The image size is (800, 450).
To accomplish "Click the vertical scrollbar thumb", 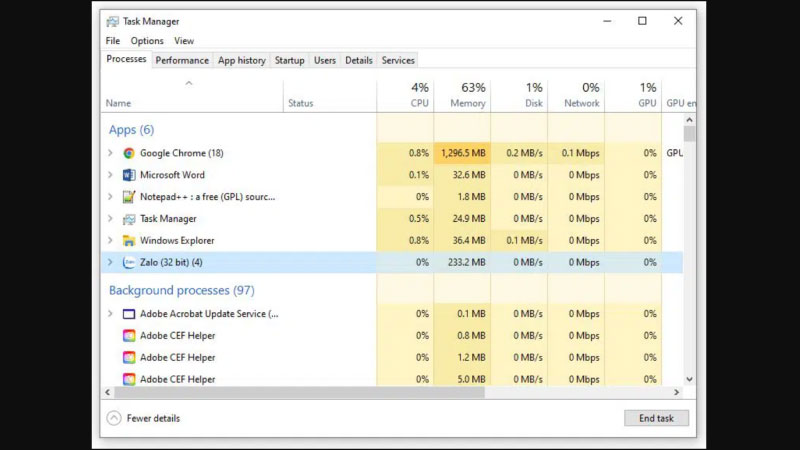I will (689, 134).
